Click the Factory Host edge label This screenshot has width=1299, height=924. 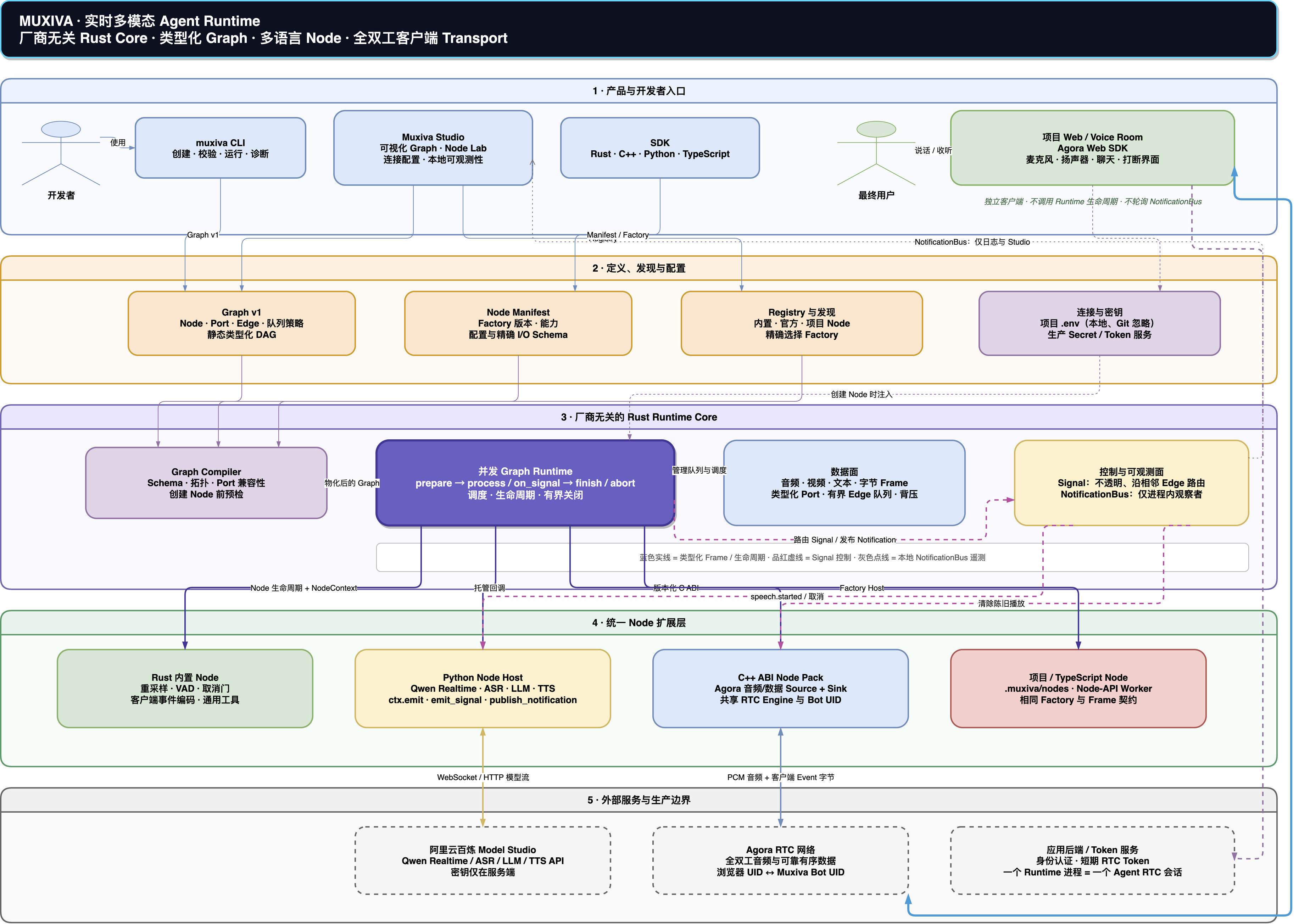tap(862, 588)
